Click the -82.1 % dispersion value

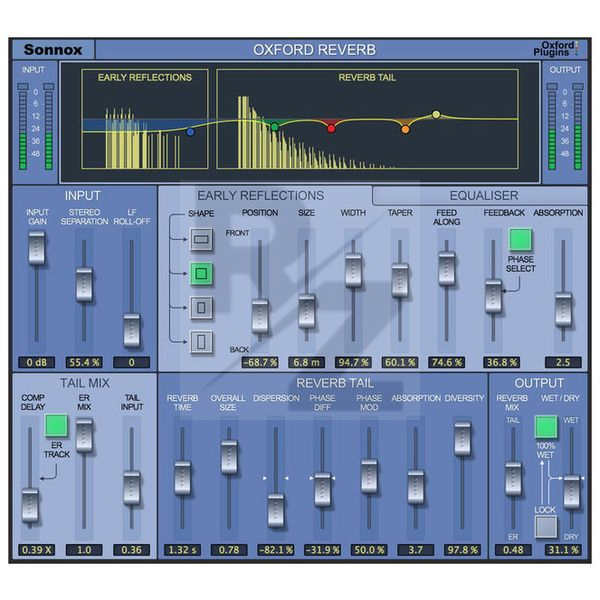276,550
